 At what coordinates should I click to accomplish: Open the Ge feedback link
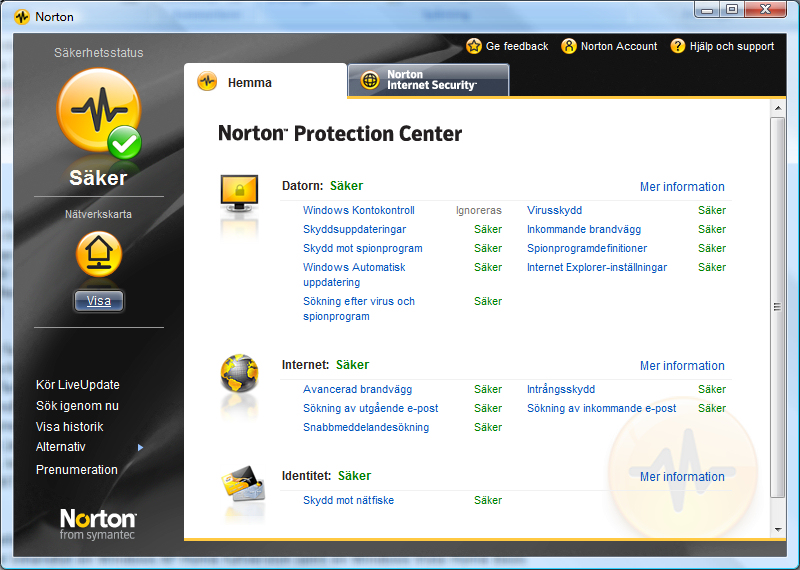[517, 46]
